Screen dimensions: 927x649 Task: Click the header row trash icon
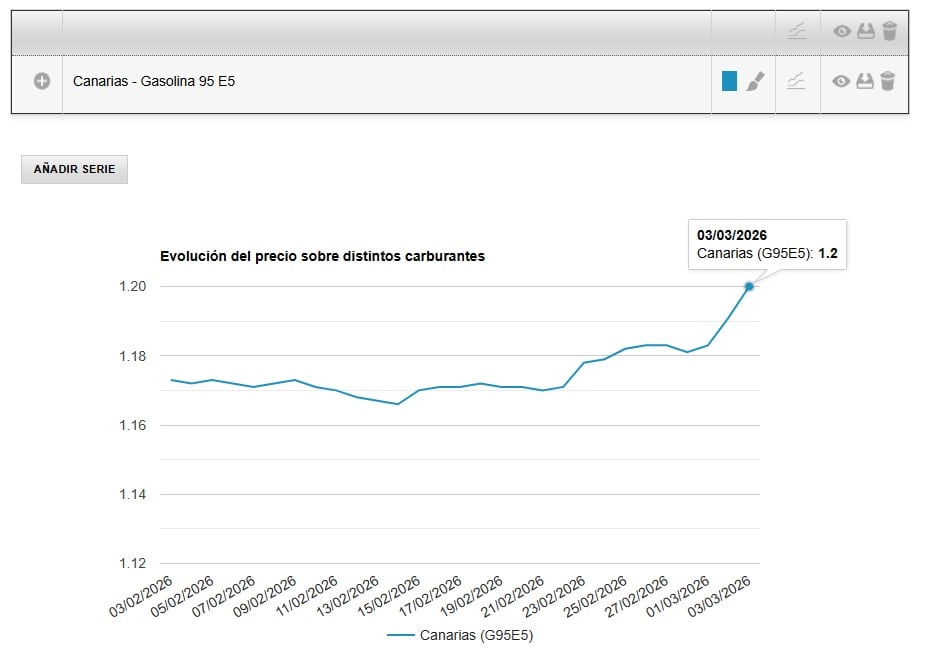click(x=889, y=31)
